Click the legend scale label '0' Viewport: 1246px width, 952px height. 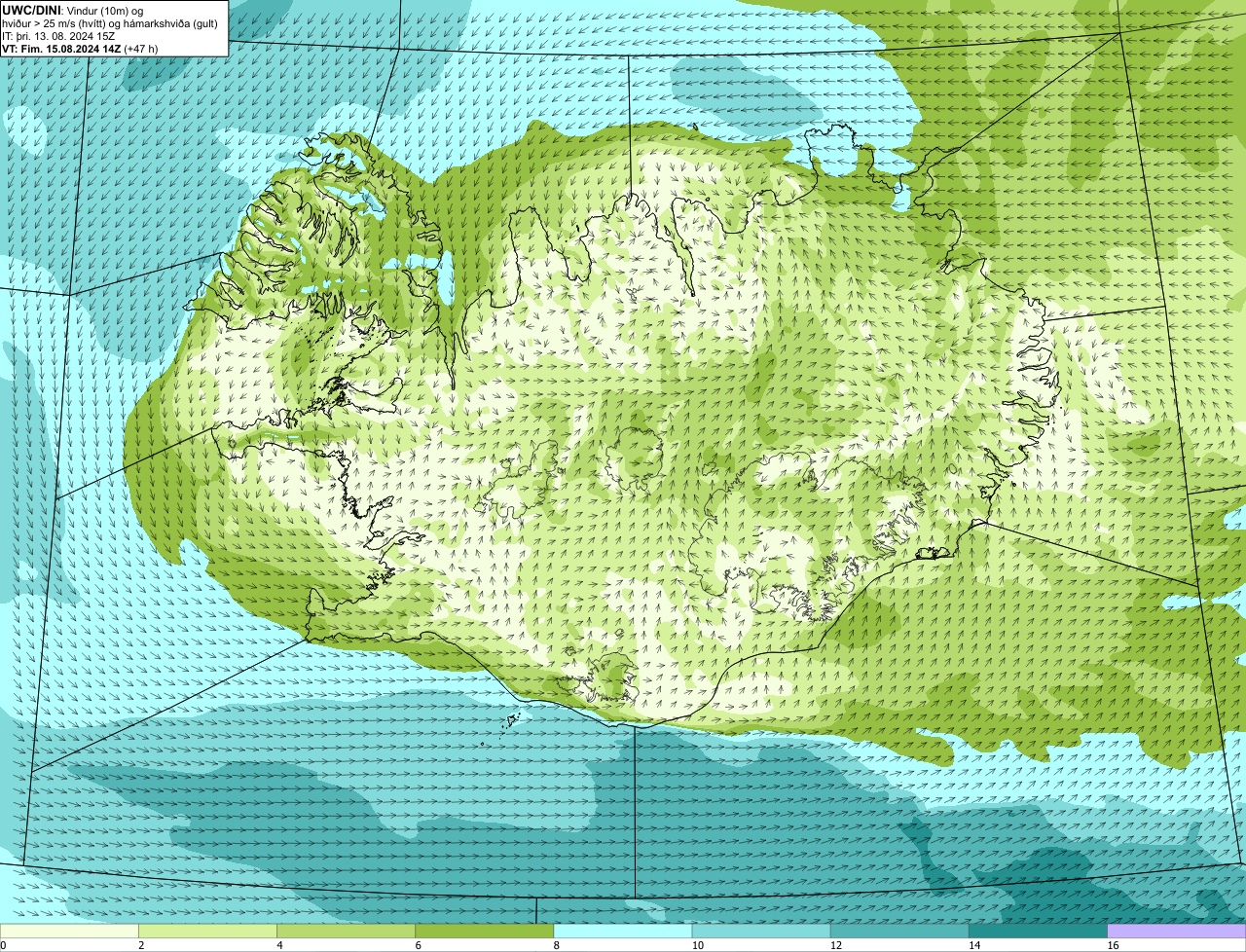4,945
